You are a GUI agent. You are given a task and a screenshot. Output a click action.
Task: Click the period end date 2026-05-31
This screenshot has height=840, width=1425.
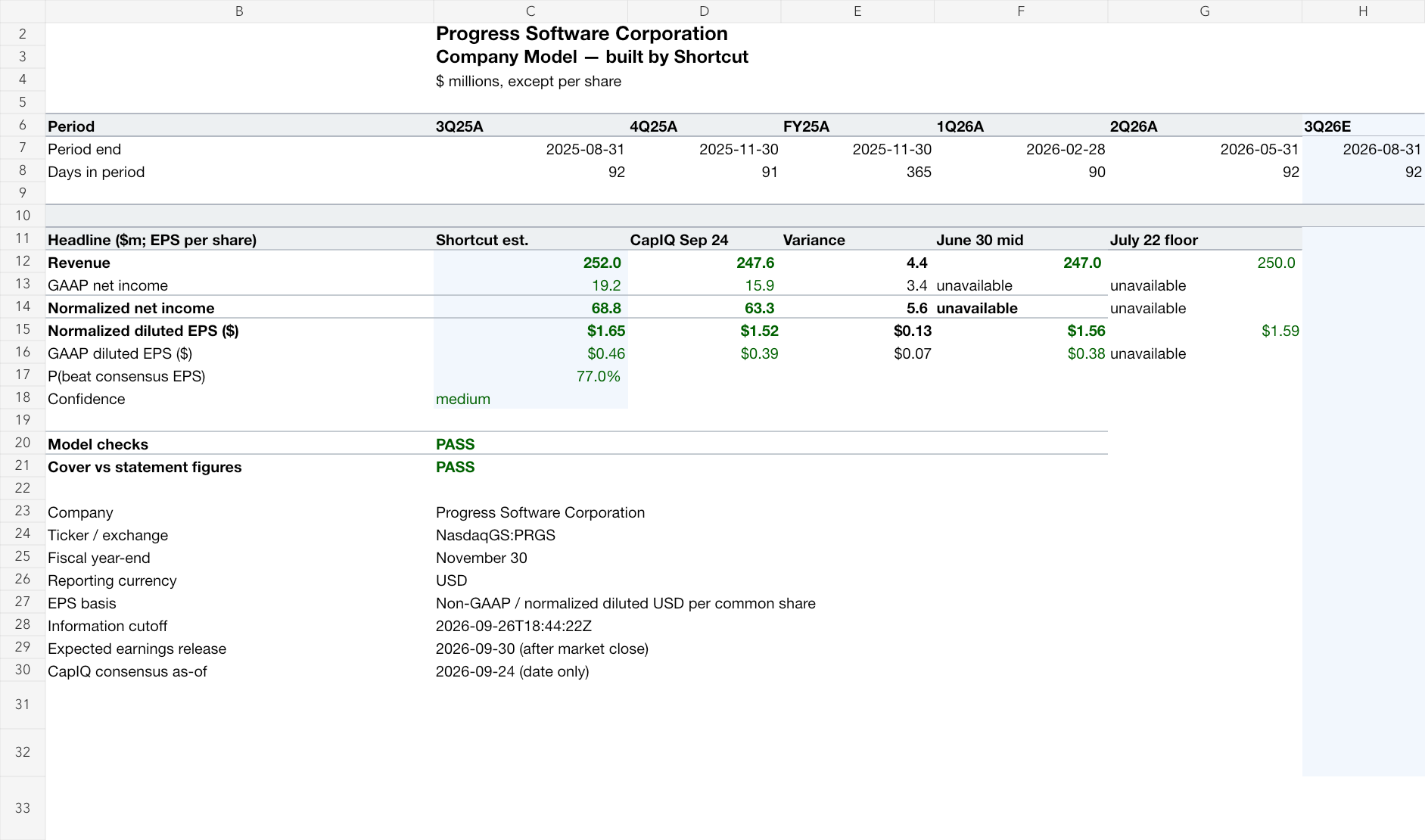click(1259, 149)
